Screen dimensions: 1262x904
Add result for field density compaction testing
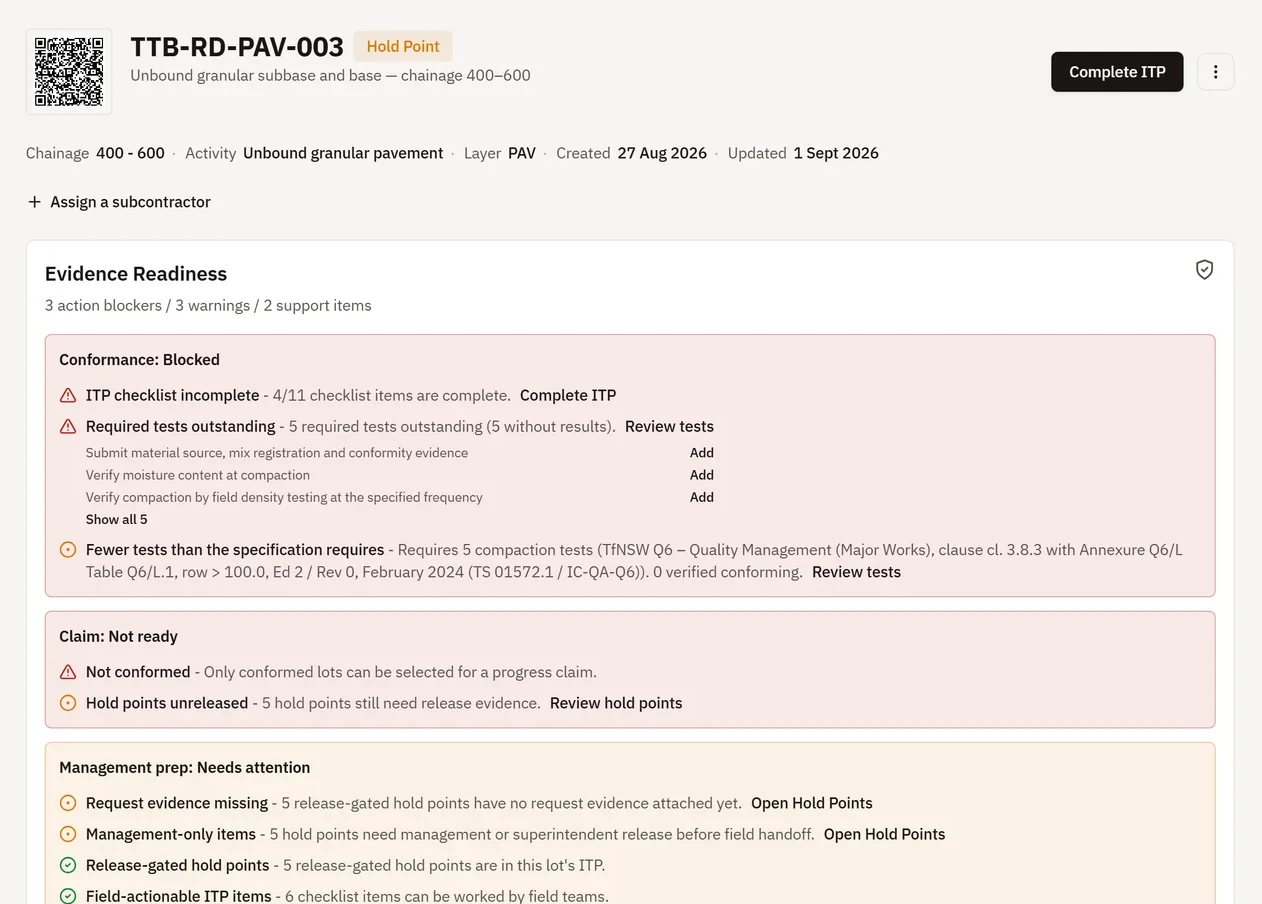tap(702, 497)
